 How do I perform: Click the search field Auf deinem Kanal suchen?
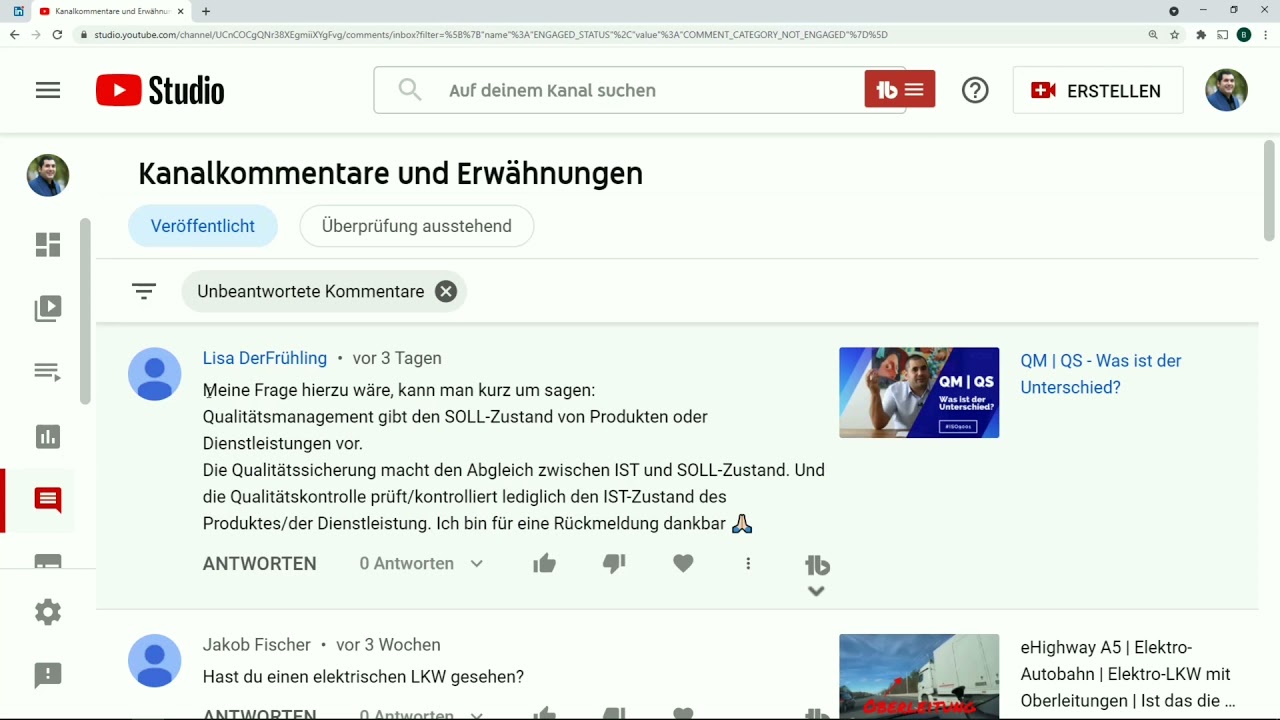pyautogui.click(x=640, y=90)
